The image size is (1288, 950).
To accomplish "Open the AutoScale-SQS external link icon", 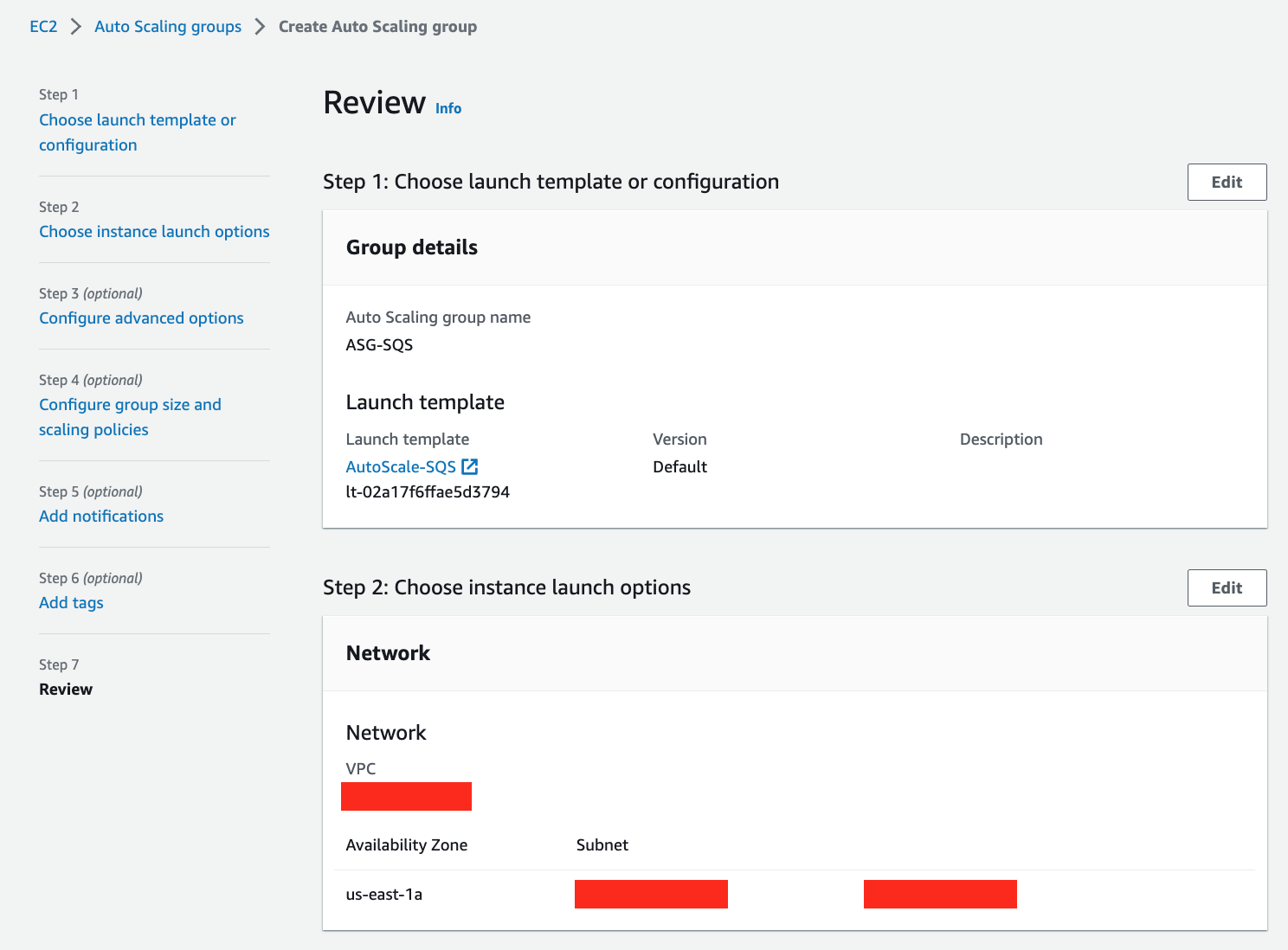I will click(x=470, y=466).
